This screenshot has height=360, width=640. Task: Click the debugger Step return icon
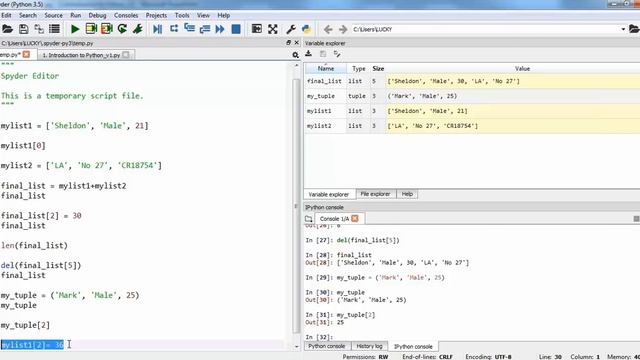tap(205, 29)
